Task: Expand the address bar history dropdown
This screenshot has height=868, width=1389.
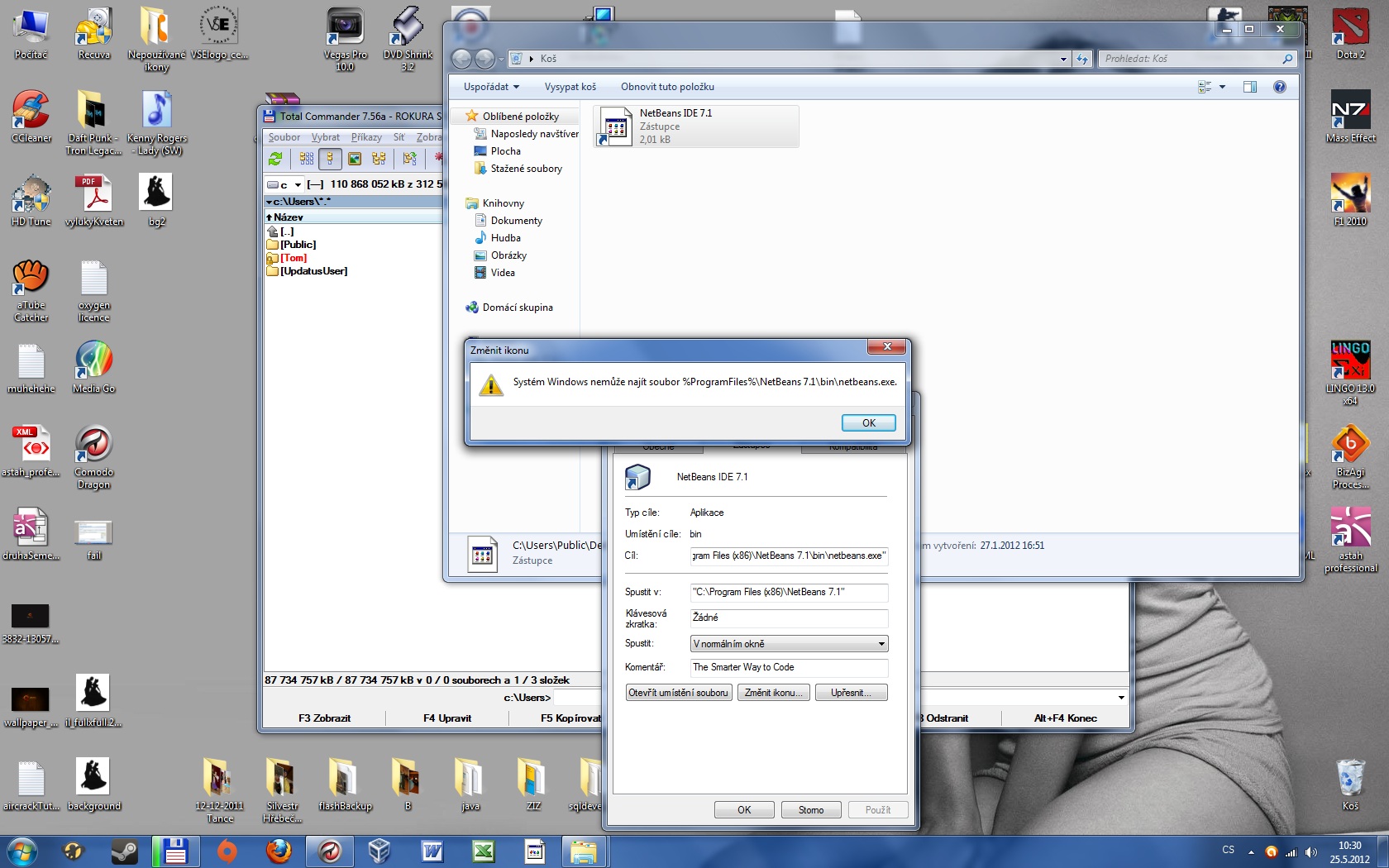Action: pyautogui.click(x=1063, y=59)
